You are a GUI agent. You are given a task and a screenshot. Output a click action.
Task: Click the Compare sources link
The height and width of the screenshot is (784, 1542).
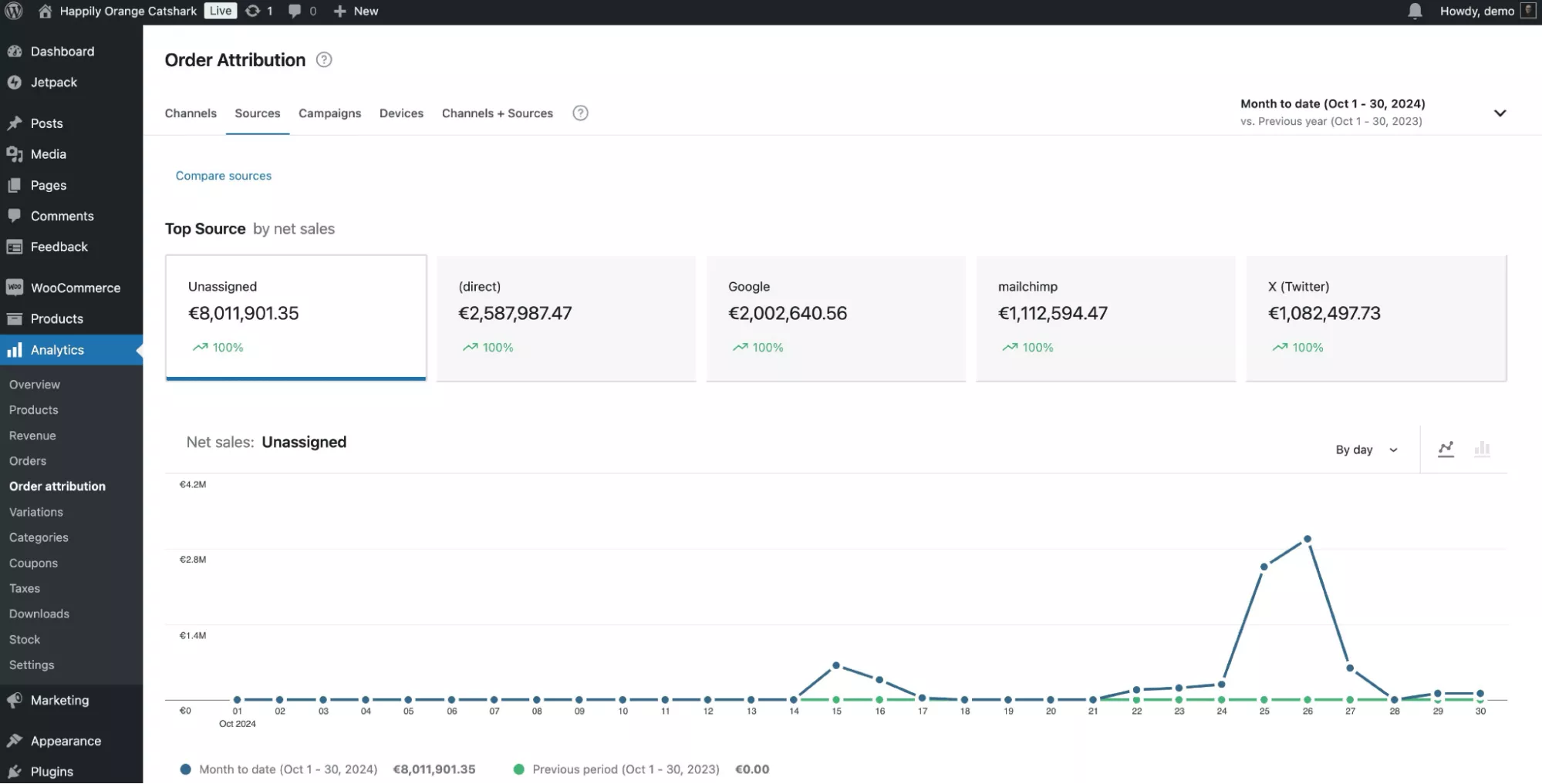click(x=223, y=175)
